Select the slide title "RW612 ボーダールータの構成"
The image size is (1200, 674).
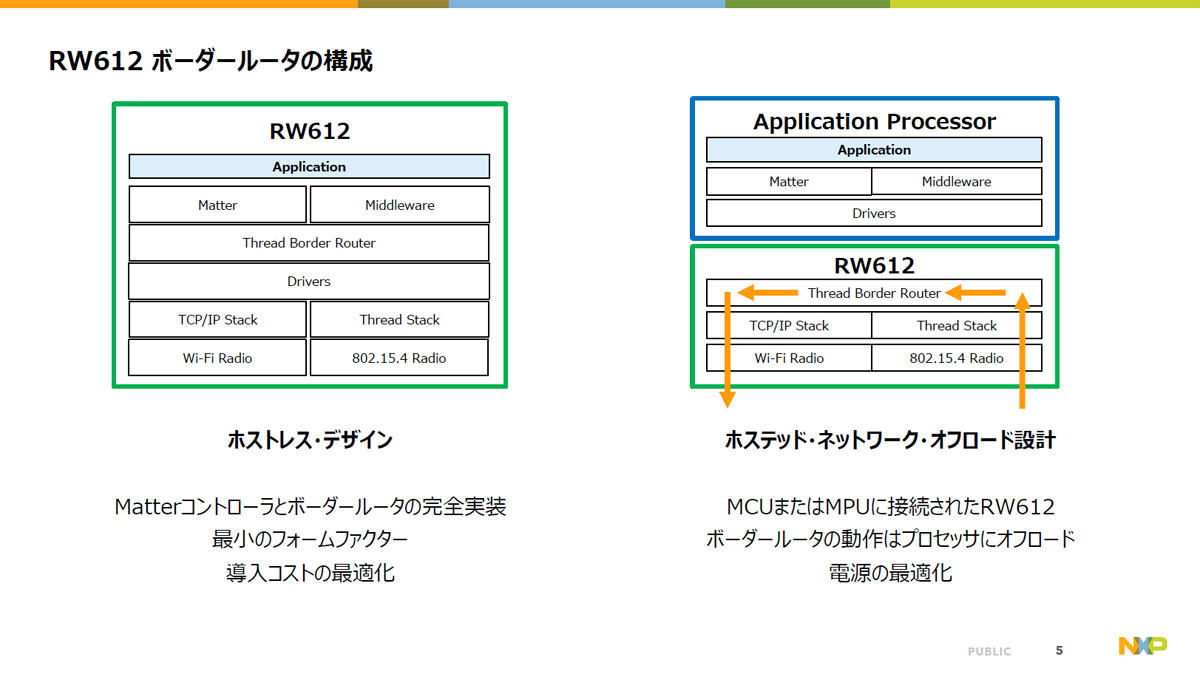click(211, 61)
